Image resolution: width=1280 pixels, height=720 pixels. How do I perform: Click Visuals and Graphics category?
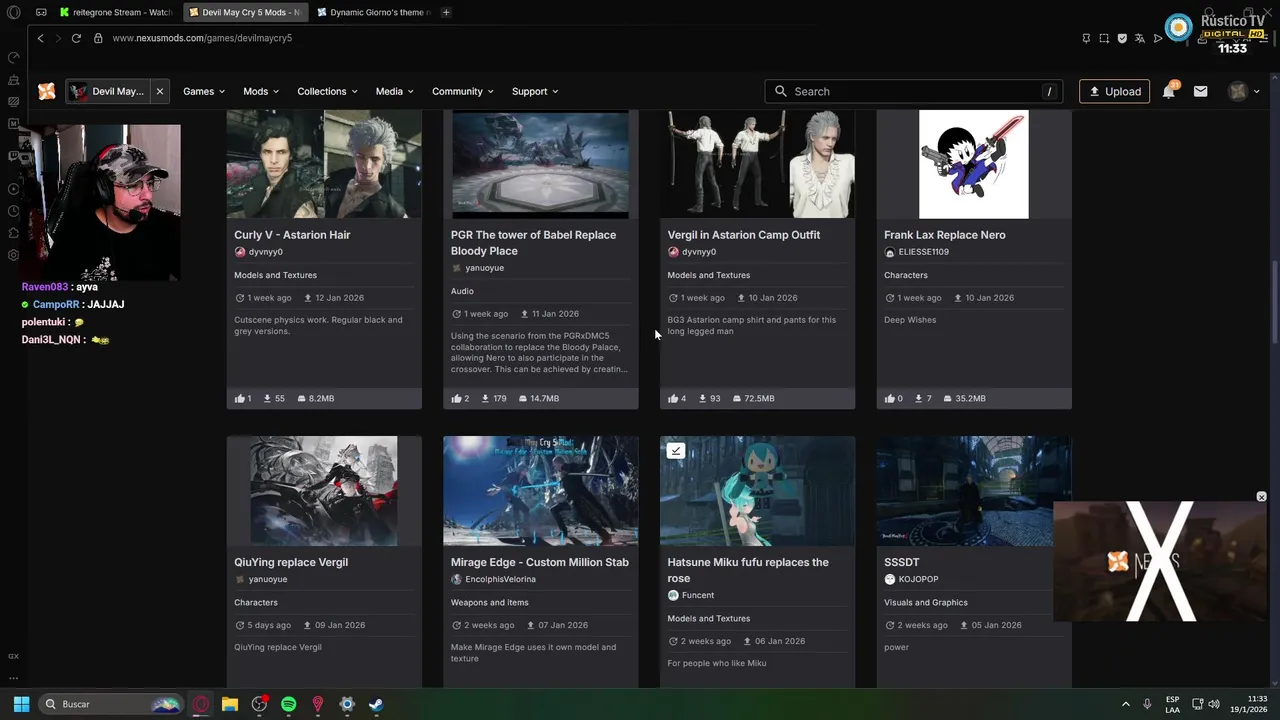[926, 602]
